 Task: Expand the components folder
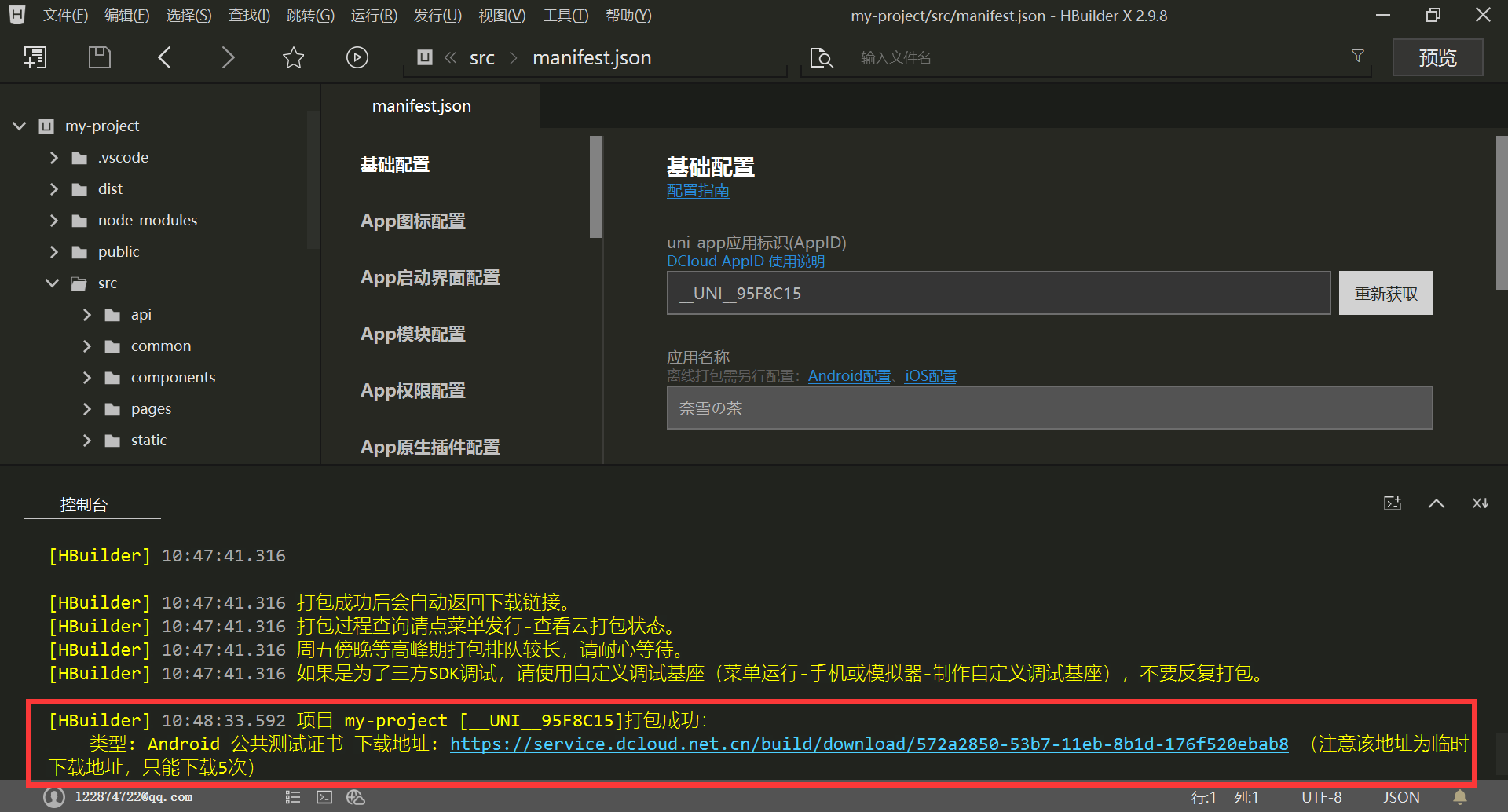pyautogui.click(x=87, y=377)
